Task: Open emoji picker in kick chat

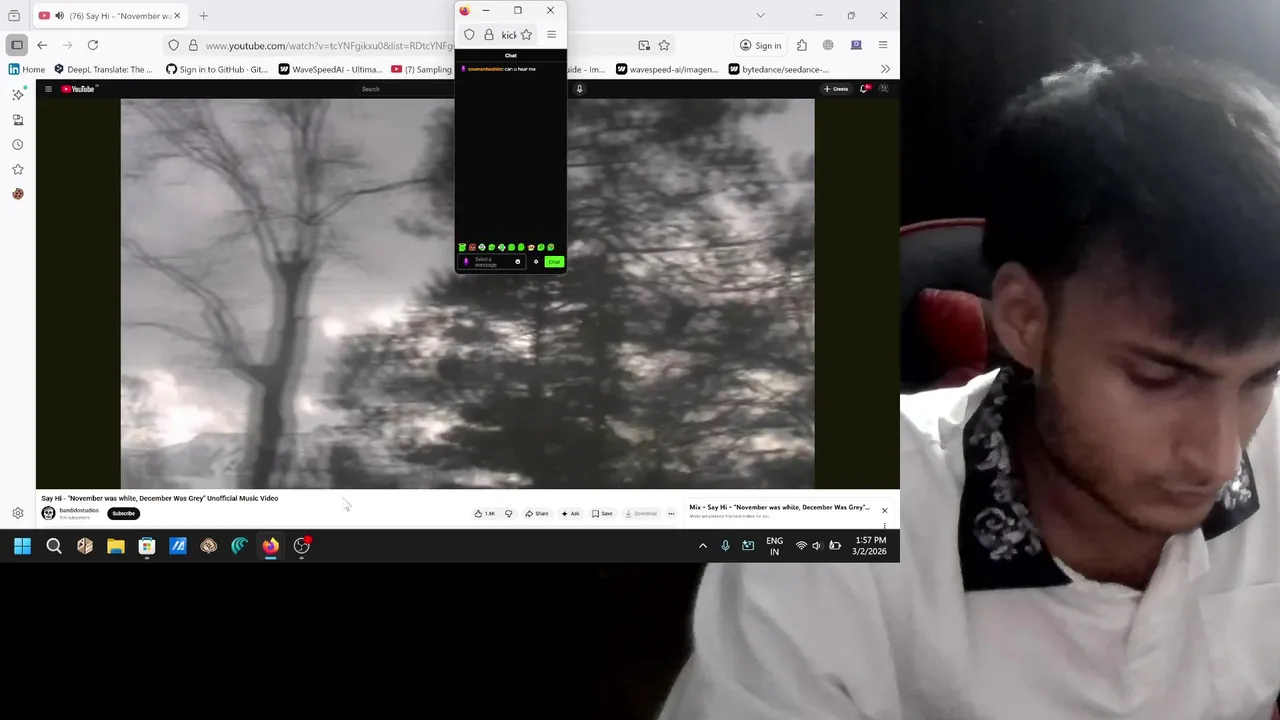Action: (517, 262)
